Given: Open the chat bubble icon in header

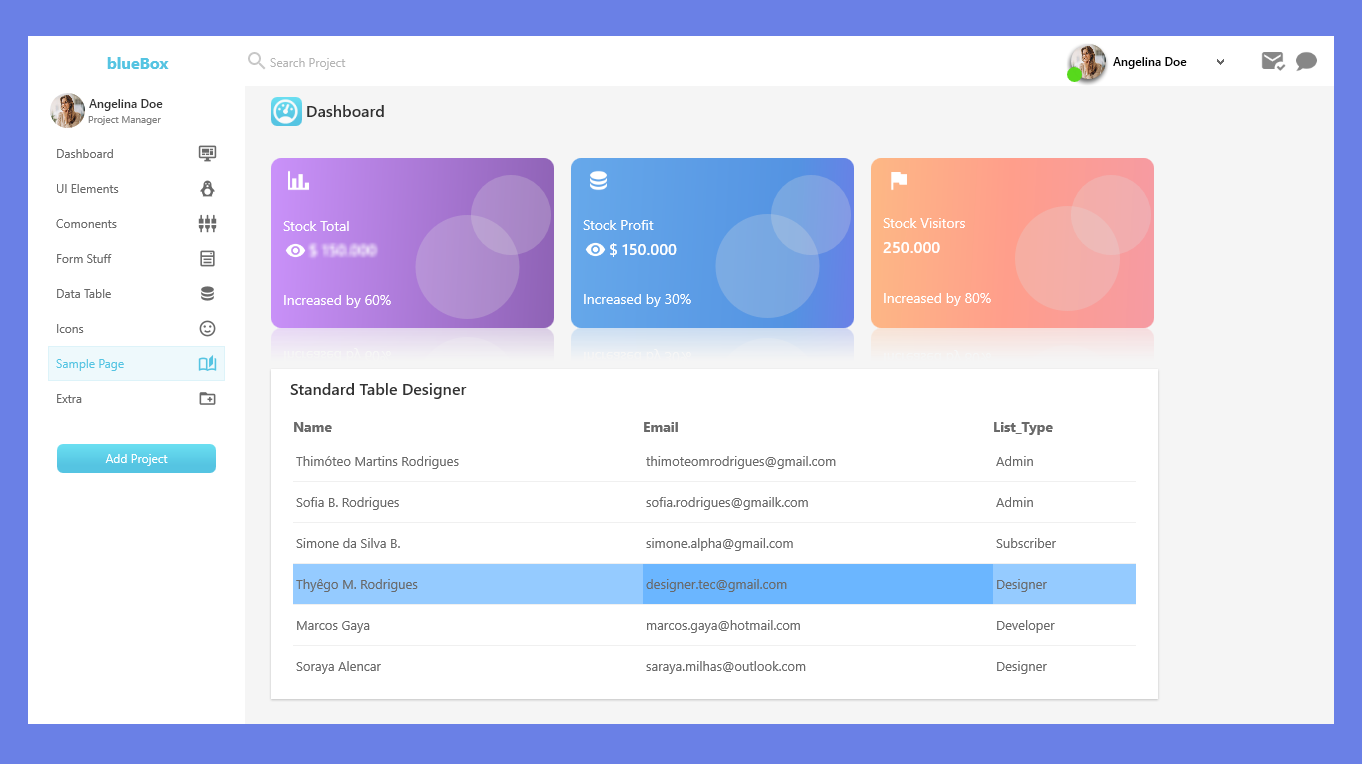Looking at the screenshot, I should [x=1306, y=62].
